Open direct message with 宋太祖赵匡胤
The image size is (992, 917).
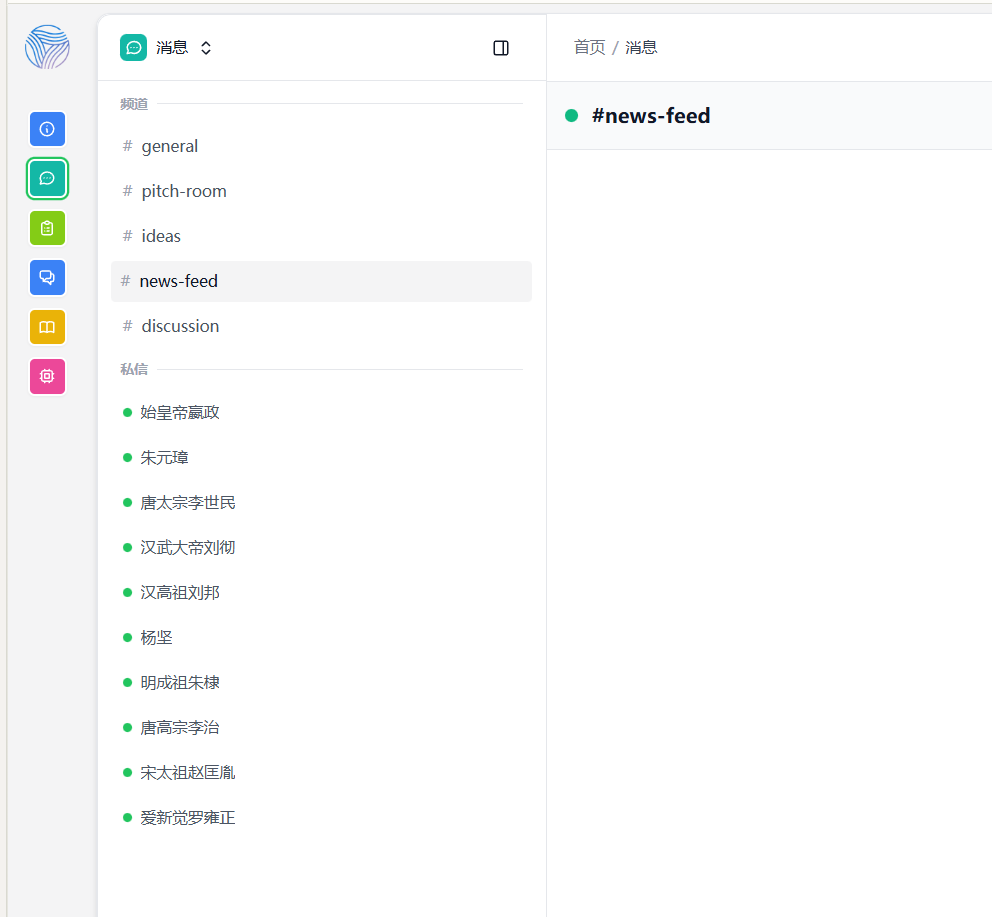321,773
